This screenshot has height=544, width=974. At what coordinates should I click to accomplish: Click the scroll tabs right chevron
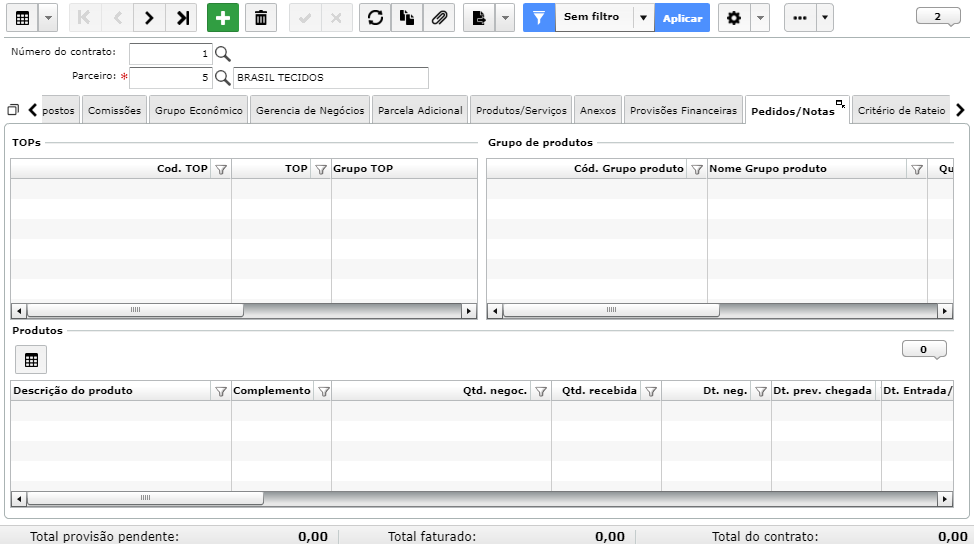pyautogui.click(x=960, y=110)
